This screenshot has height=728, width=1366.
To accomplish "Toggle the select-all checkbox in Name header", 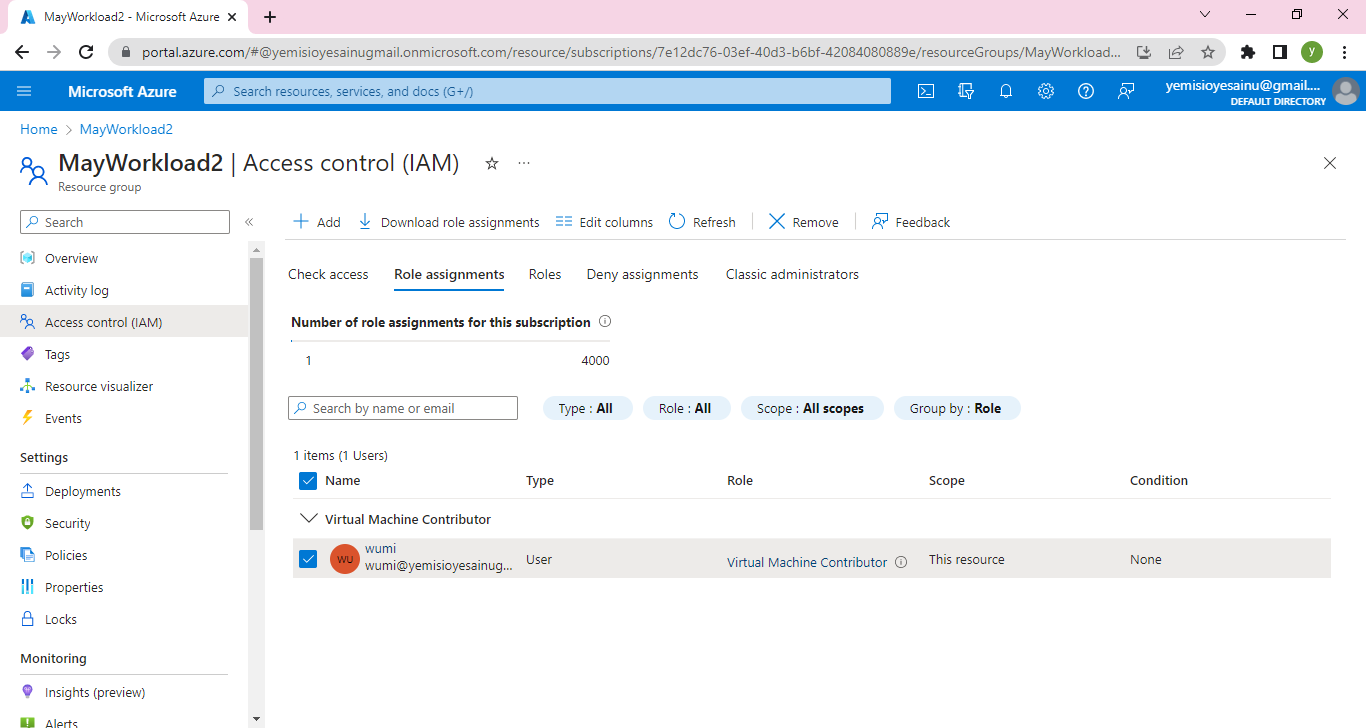I will [308, 481].
